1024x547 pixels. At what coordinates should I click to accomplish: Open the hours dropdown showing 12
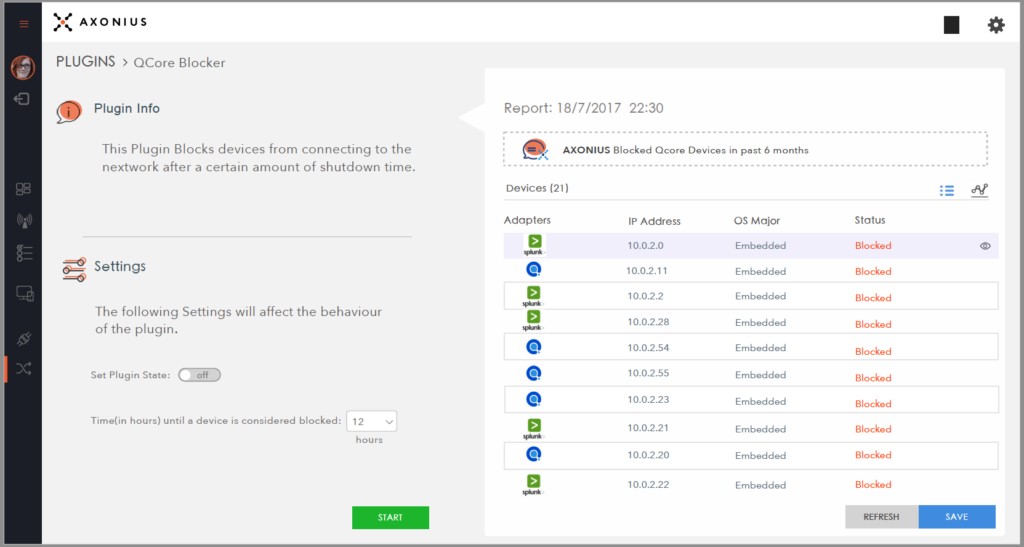click(x=372, y=422)
